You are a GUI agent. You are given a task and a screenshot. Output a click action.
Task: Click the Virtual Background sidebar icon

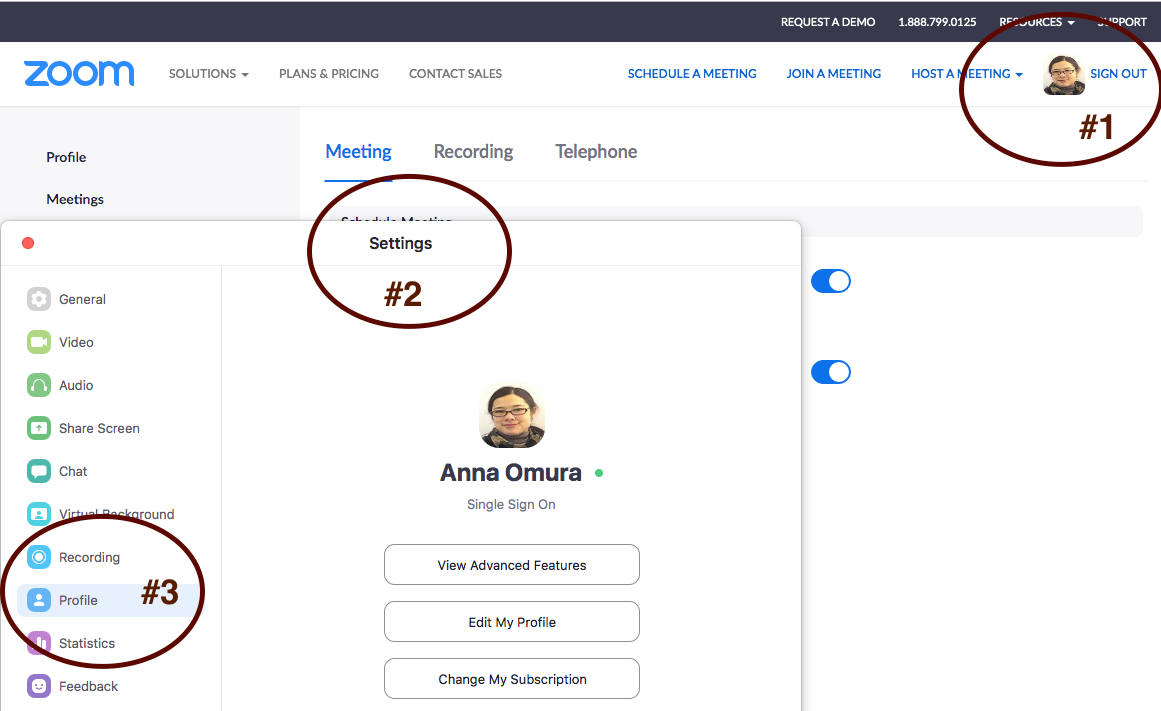[x=39, y=514]
